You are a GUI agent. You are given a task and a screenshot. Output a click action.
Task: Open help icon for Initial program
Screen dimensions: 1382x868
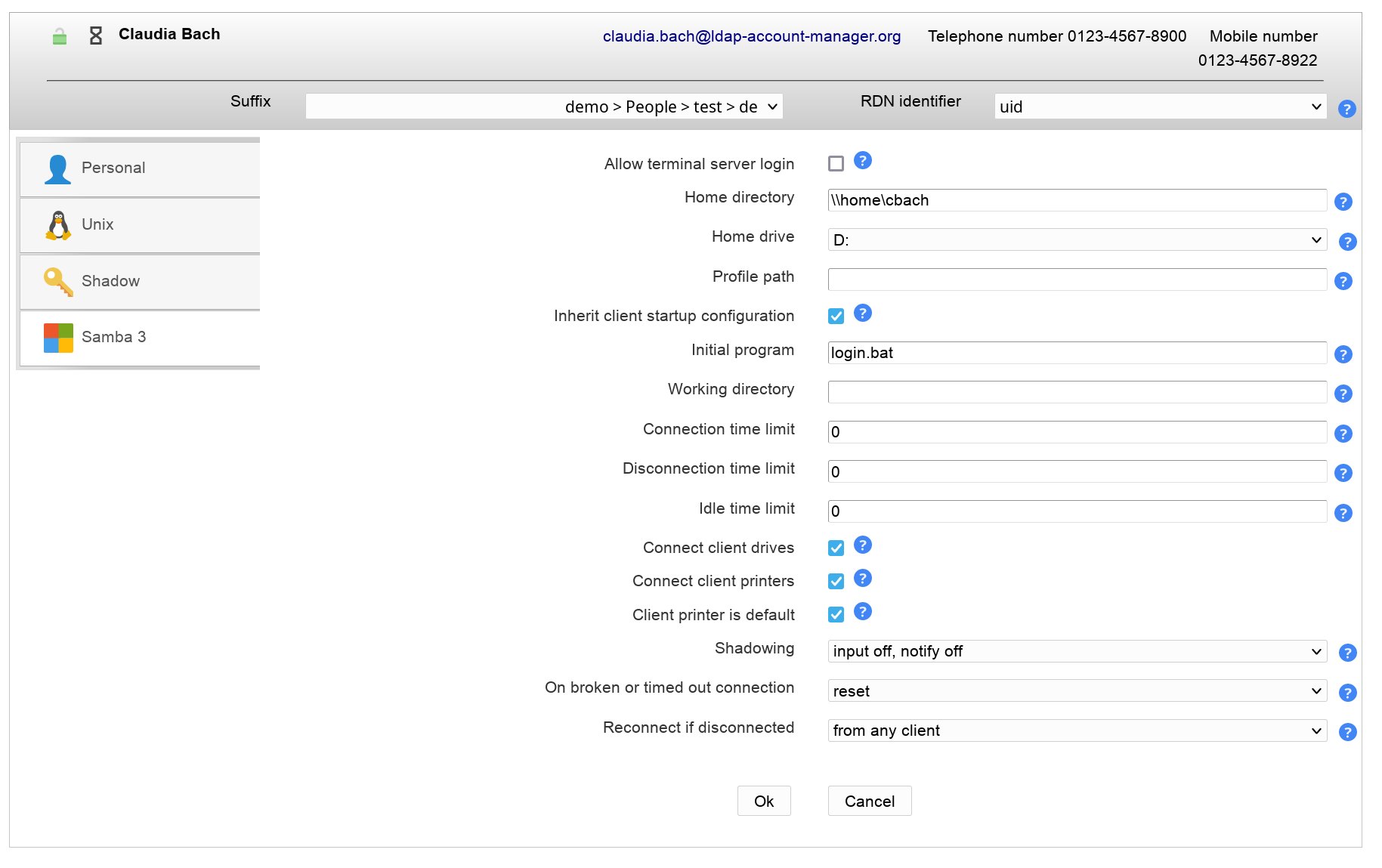(1343, 354)
